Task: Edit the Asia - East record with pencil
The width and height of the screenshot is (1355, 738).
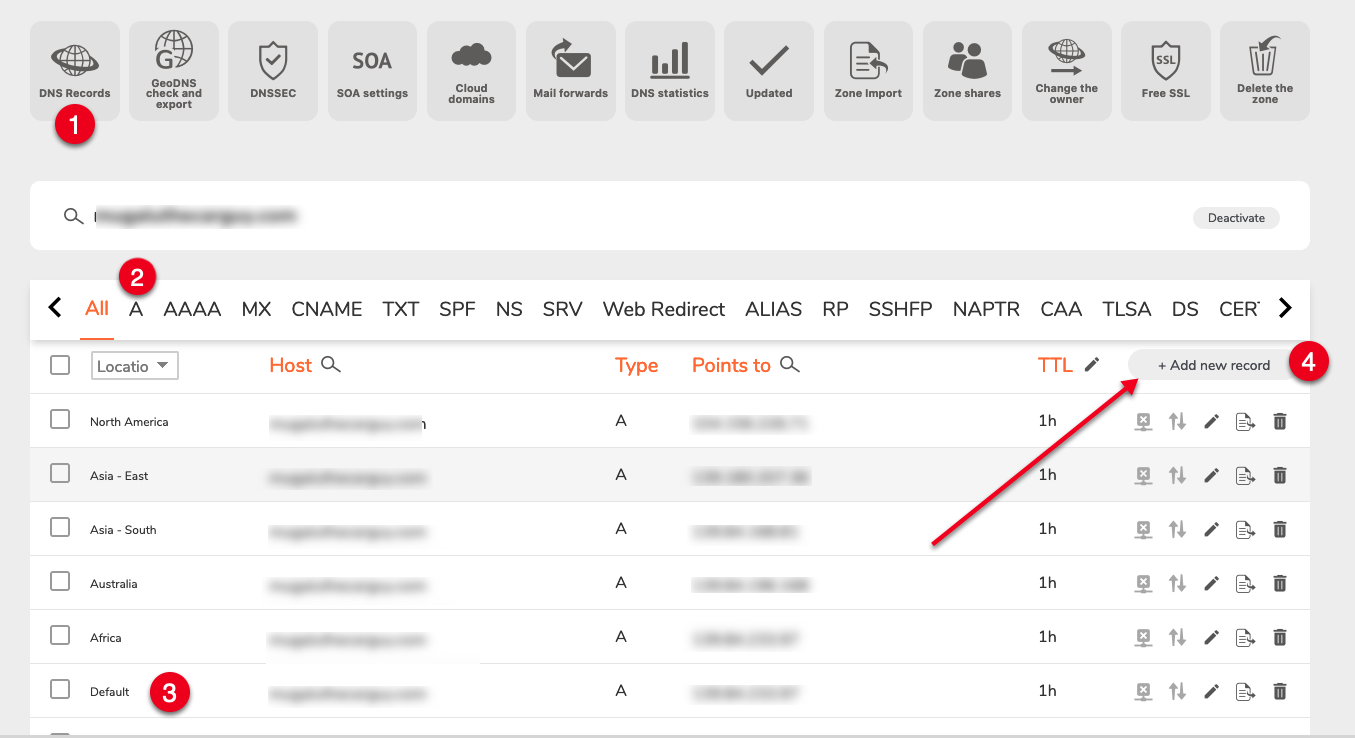Action: pyautogui.click(x=1211, y=475)
